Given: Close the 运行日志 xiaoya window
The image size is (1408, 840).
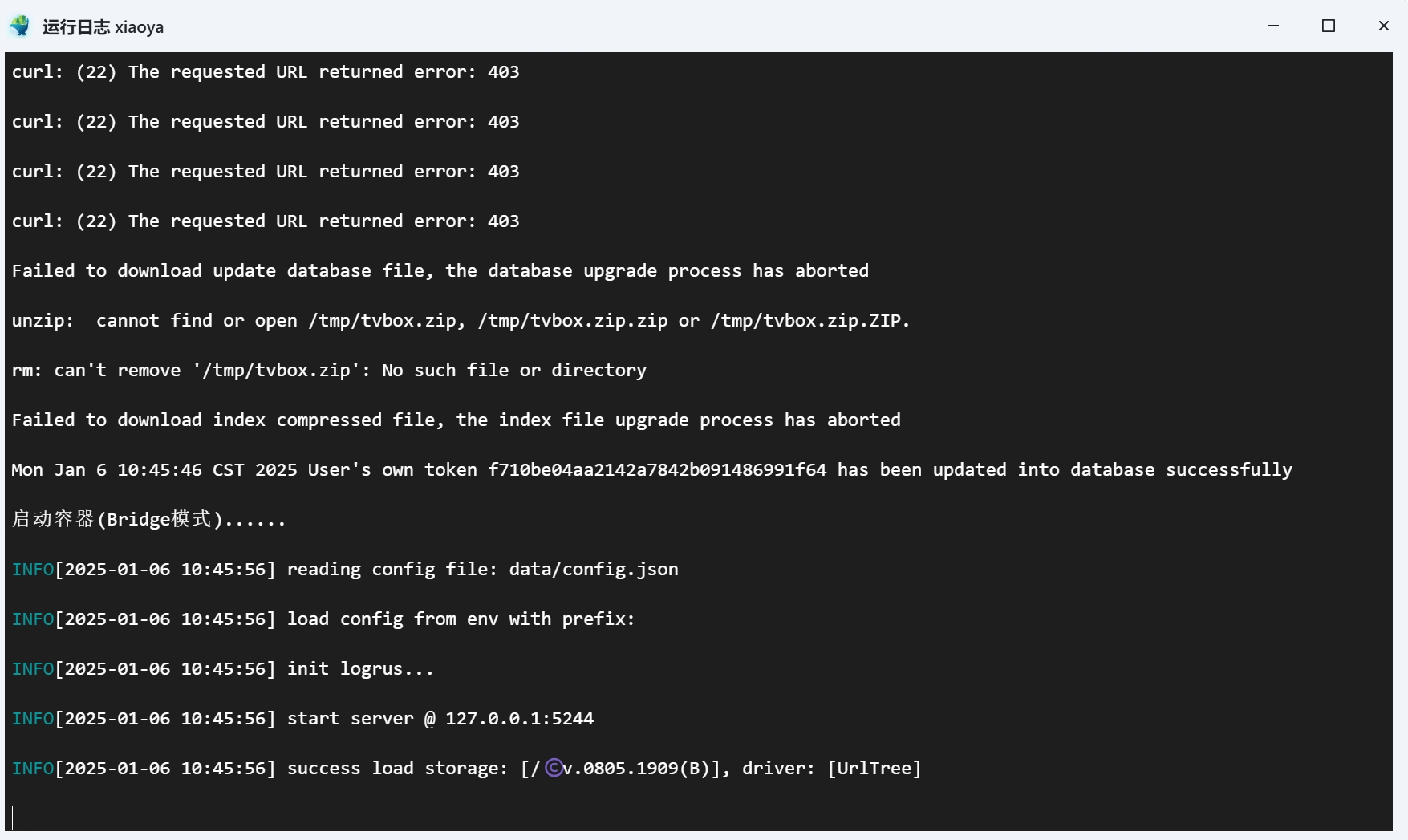Looking at the screenshot, I should click(x=1383, y=26).
